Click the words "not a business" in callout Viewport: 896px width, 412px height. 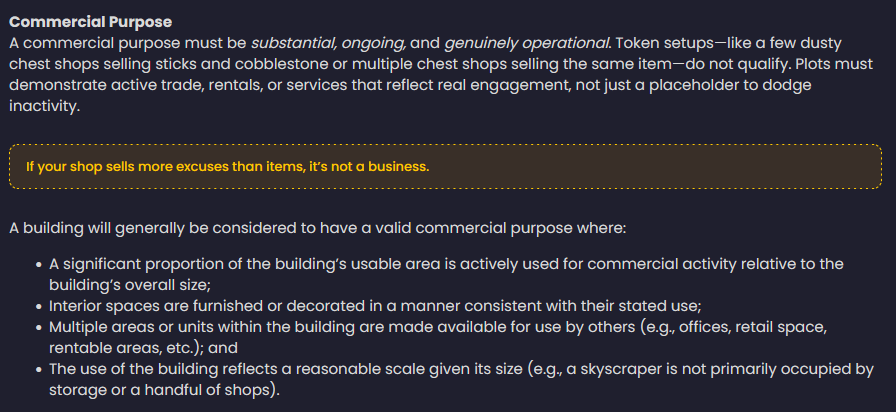tap(383, 166)
